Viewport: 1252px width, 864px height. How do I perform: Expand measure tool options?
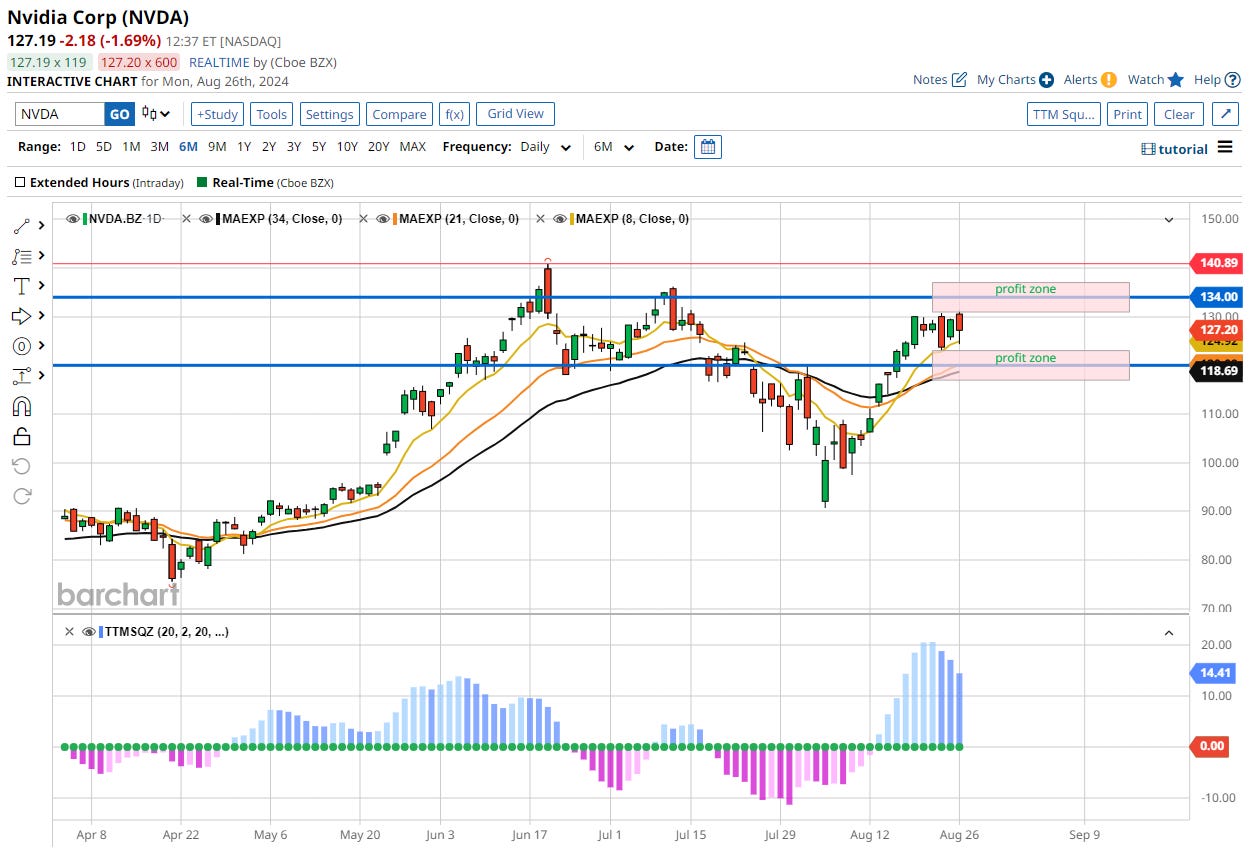coord(41,376)
